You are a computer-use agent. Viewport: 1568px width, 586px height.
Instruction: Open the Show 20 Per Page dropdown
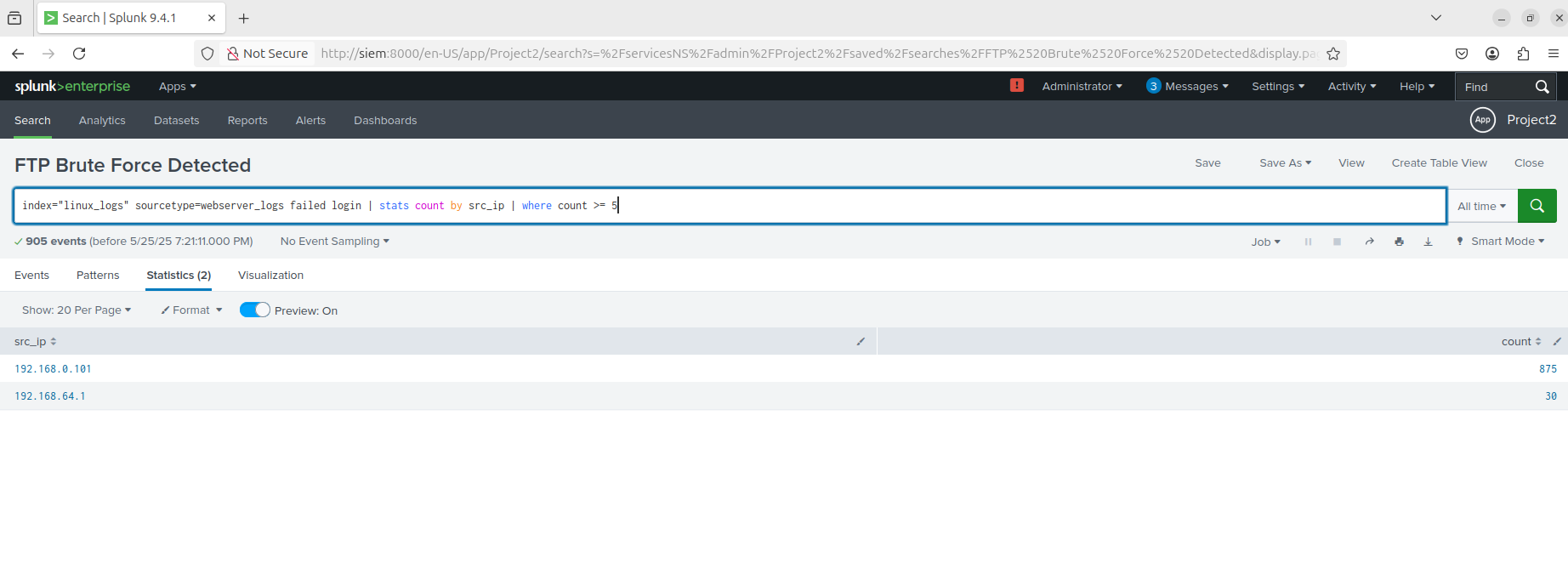(x=77, y=310)
